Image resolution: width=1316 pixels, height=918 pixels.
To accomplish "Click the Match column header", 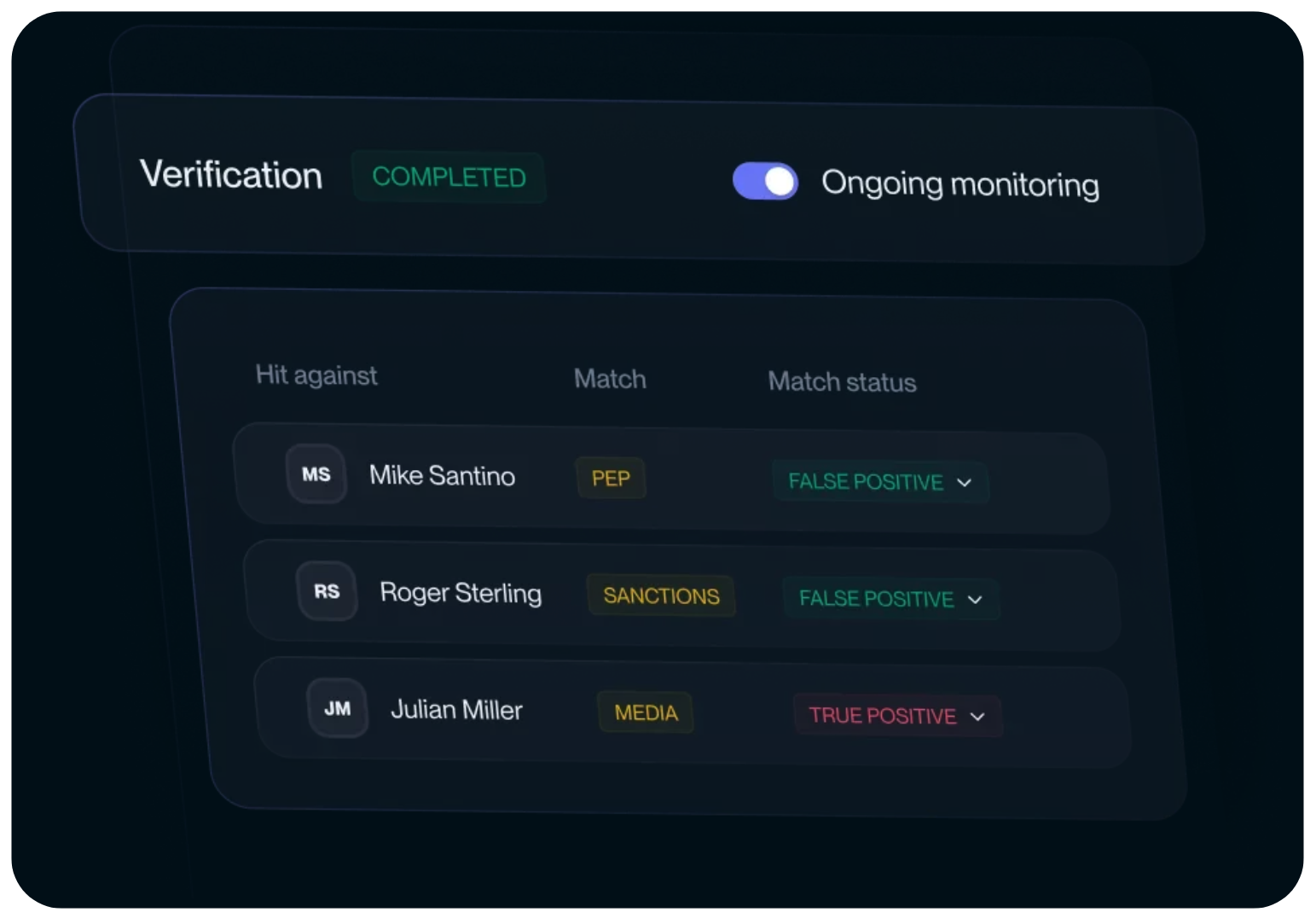I will 610,379.
